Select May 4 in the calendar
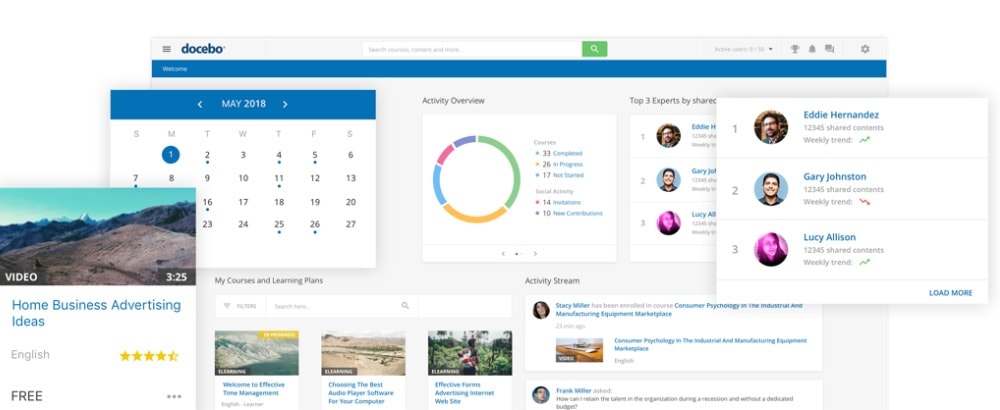 click(279, 155)
